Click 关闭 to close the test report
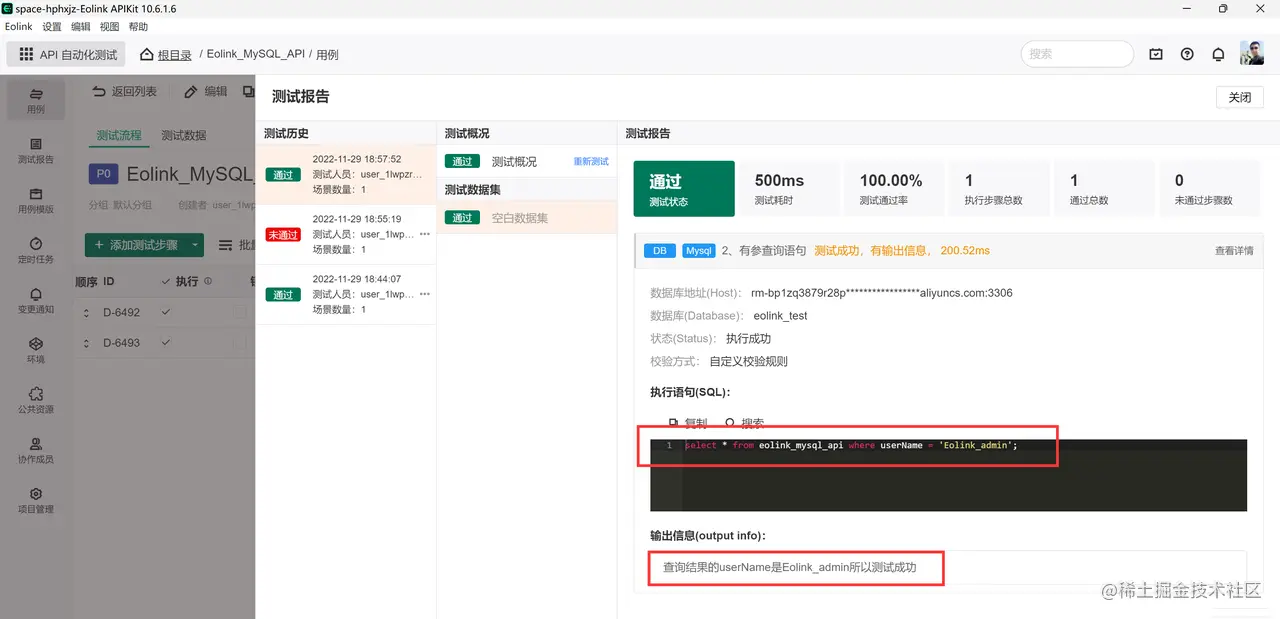 coord(1240,97)
